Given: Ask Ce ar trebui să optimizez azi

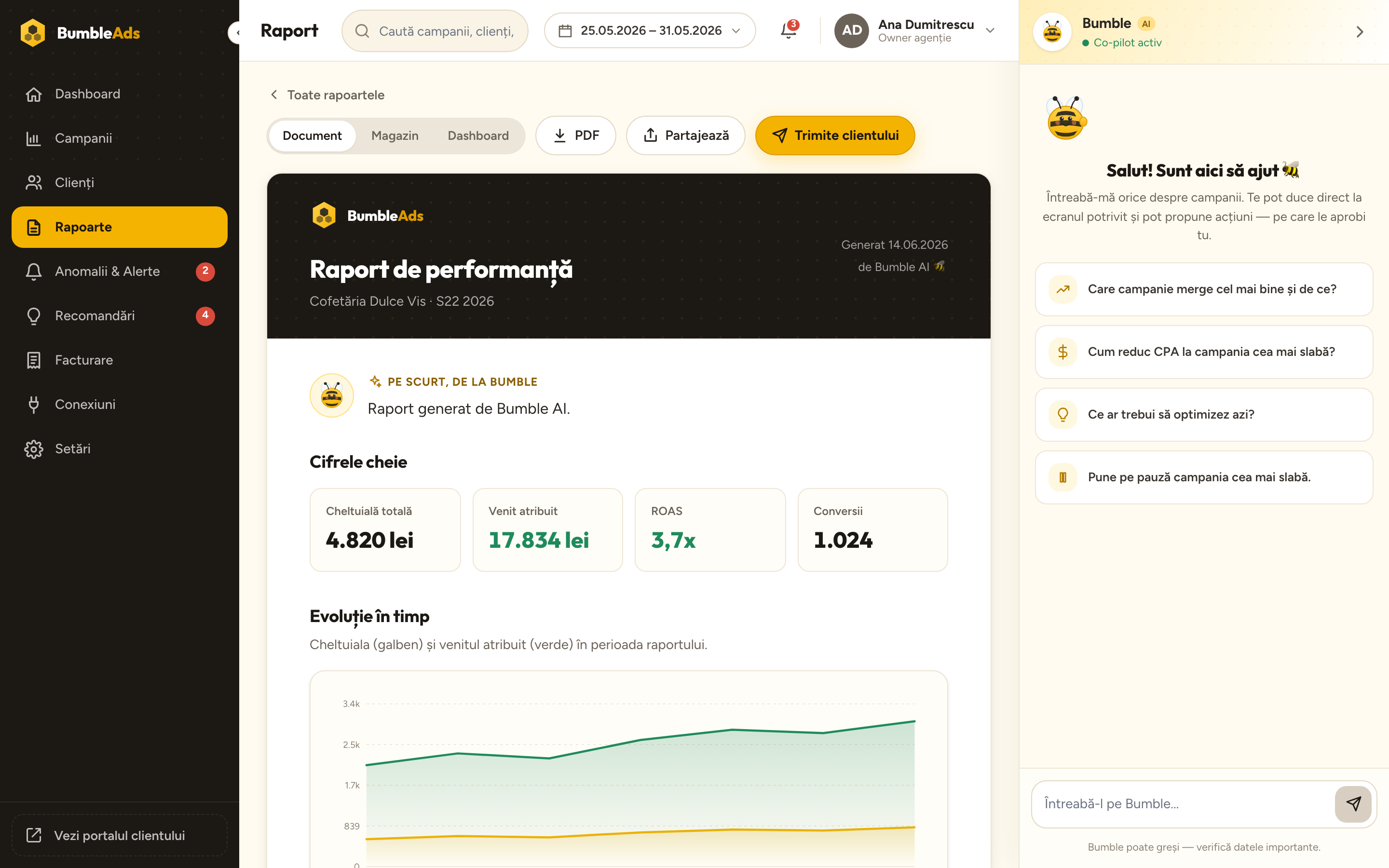Looking at the screenshot, I should (x=1204, y=415).
